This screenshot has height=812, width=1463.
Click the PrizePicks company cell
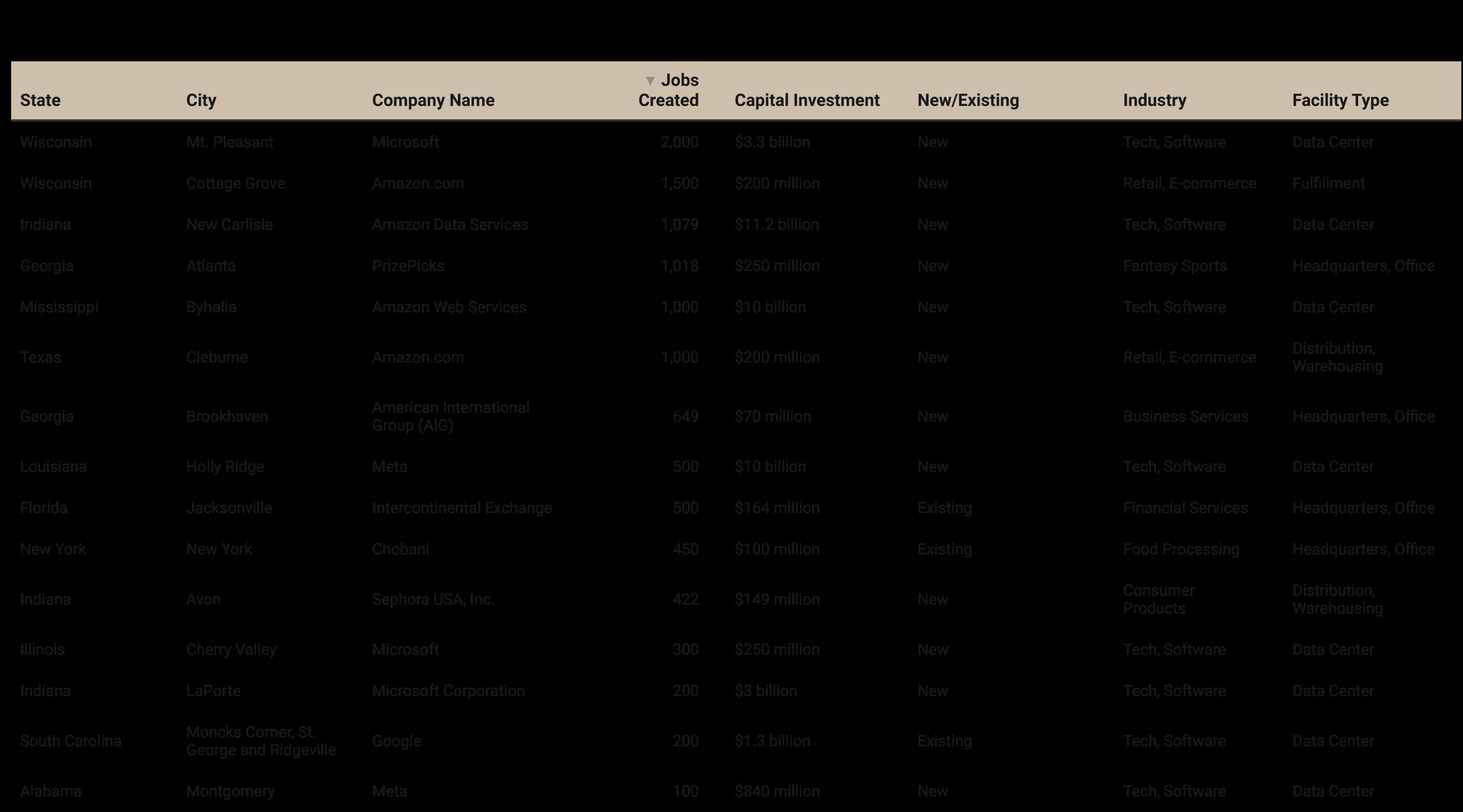pos(408,266)
